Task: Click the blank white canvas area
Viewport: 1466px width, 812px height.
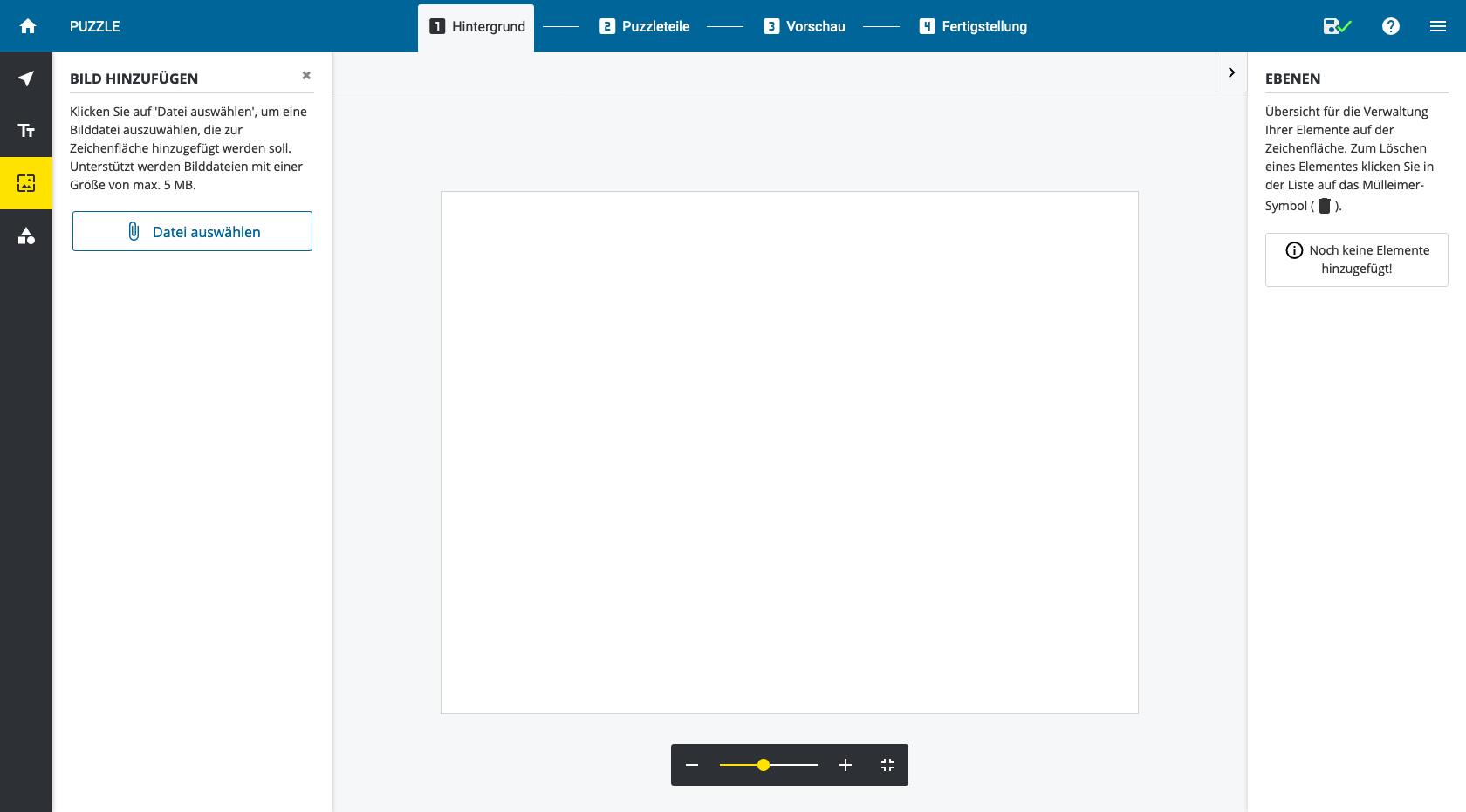Action: point(789,452)
